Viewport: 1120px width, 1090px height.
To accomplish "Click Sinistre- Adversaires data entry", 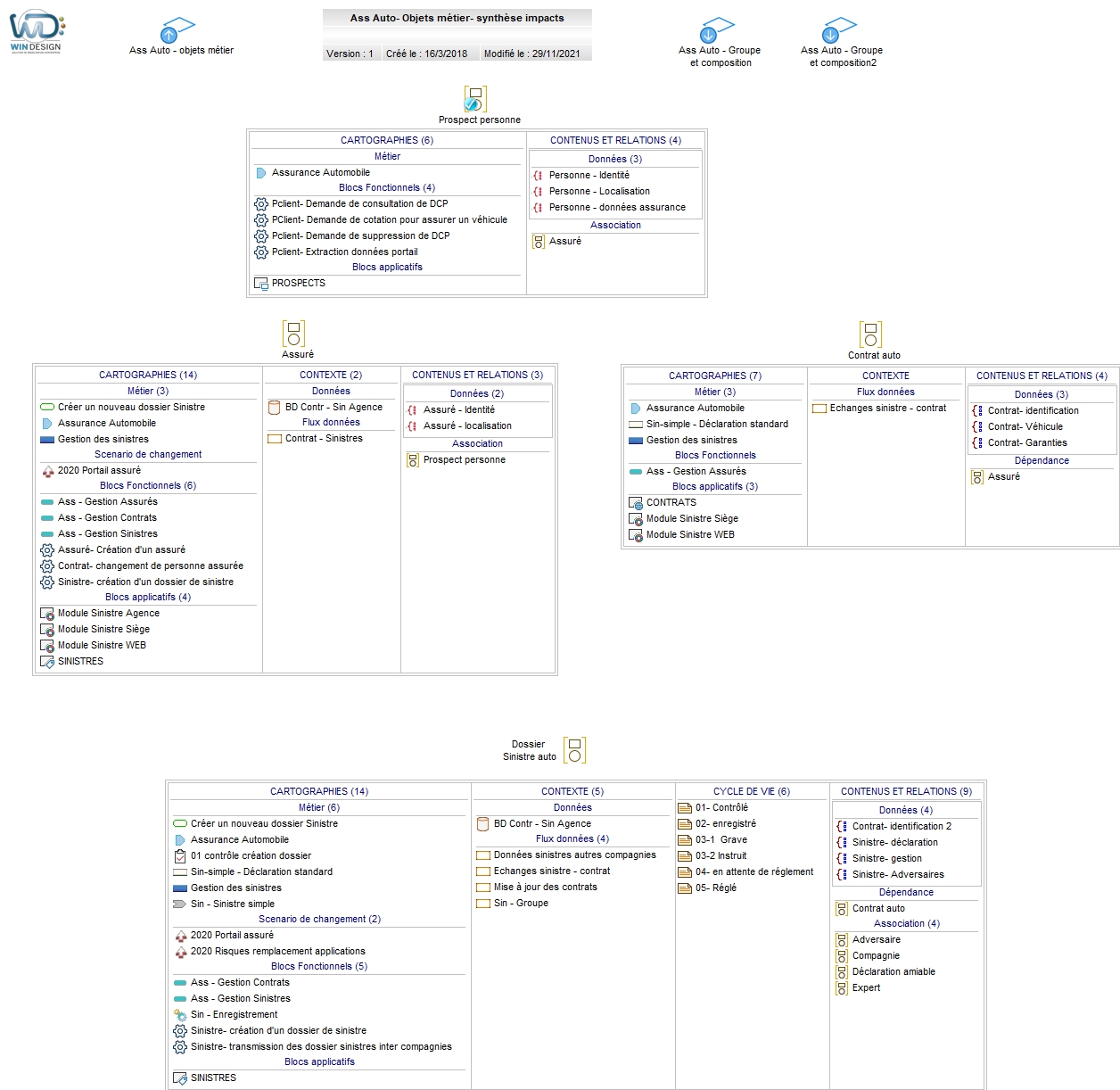I will click(x=898, y=875).
